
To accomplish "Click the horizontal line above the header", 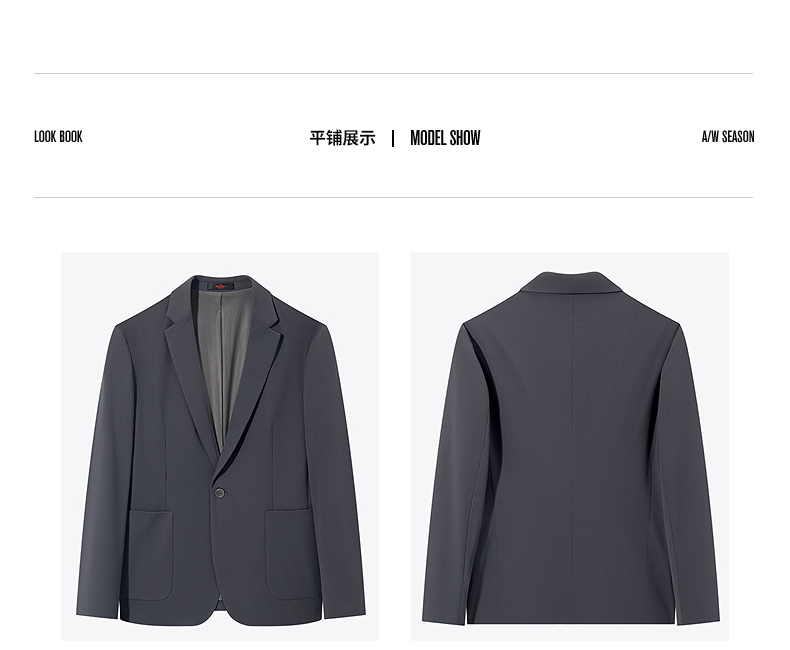I will pyautogui.click(x=393, y=74).
